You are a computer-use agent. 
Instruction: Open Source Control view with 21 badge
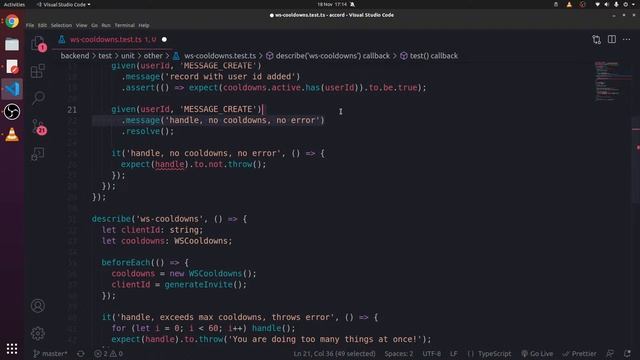click(39, 127)
